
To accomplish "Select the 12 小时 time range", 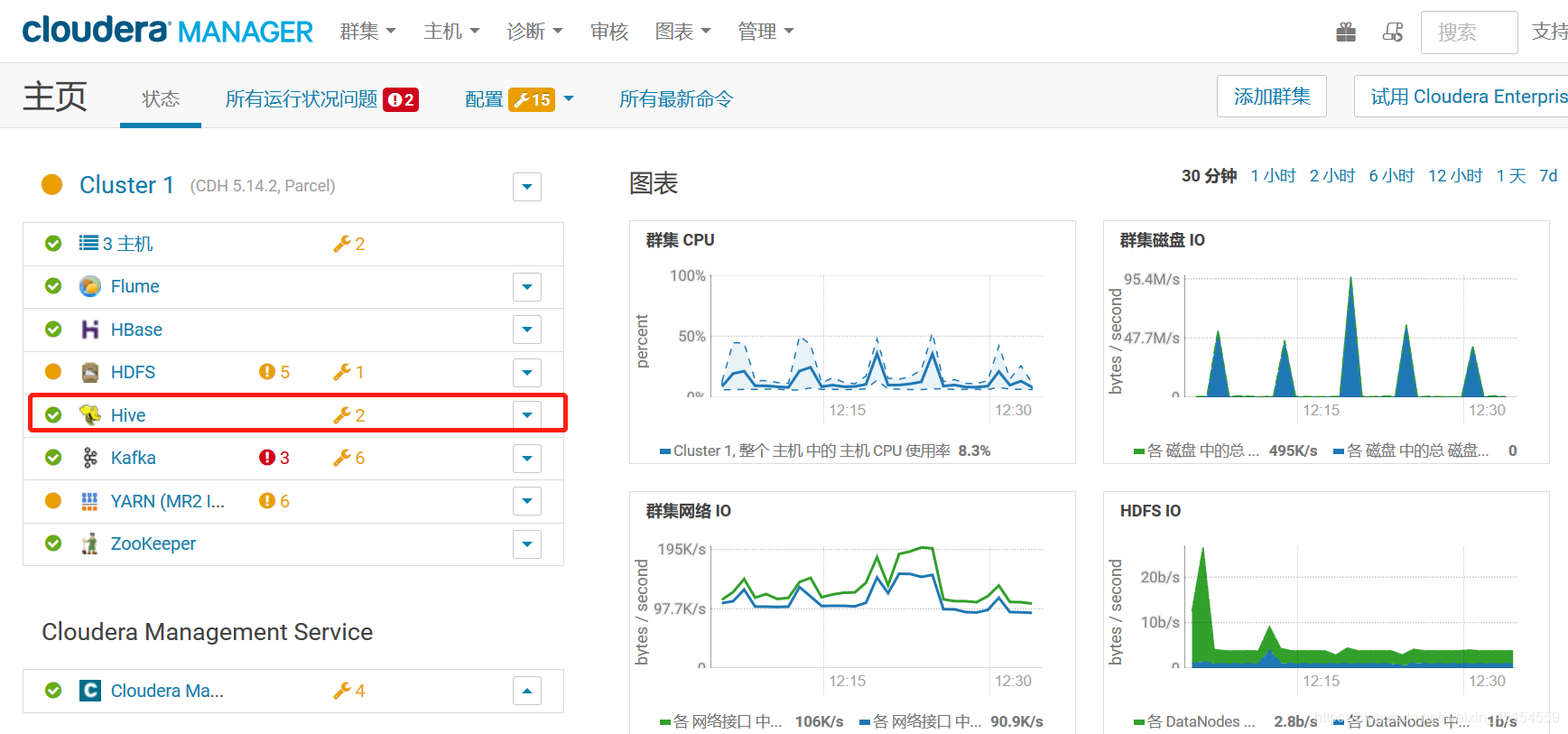I will (x=1455, y=176).
